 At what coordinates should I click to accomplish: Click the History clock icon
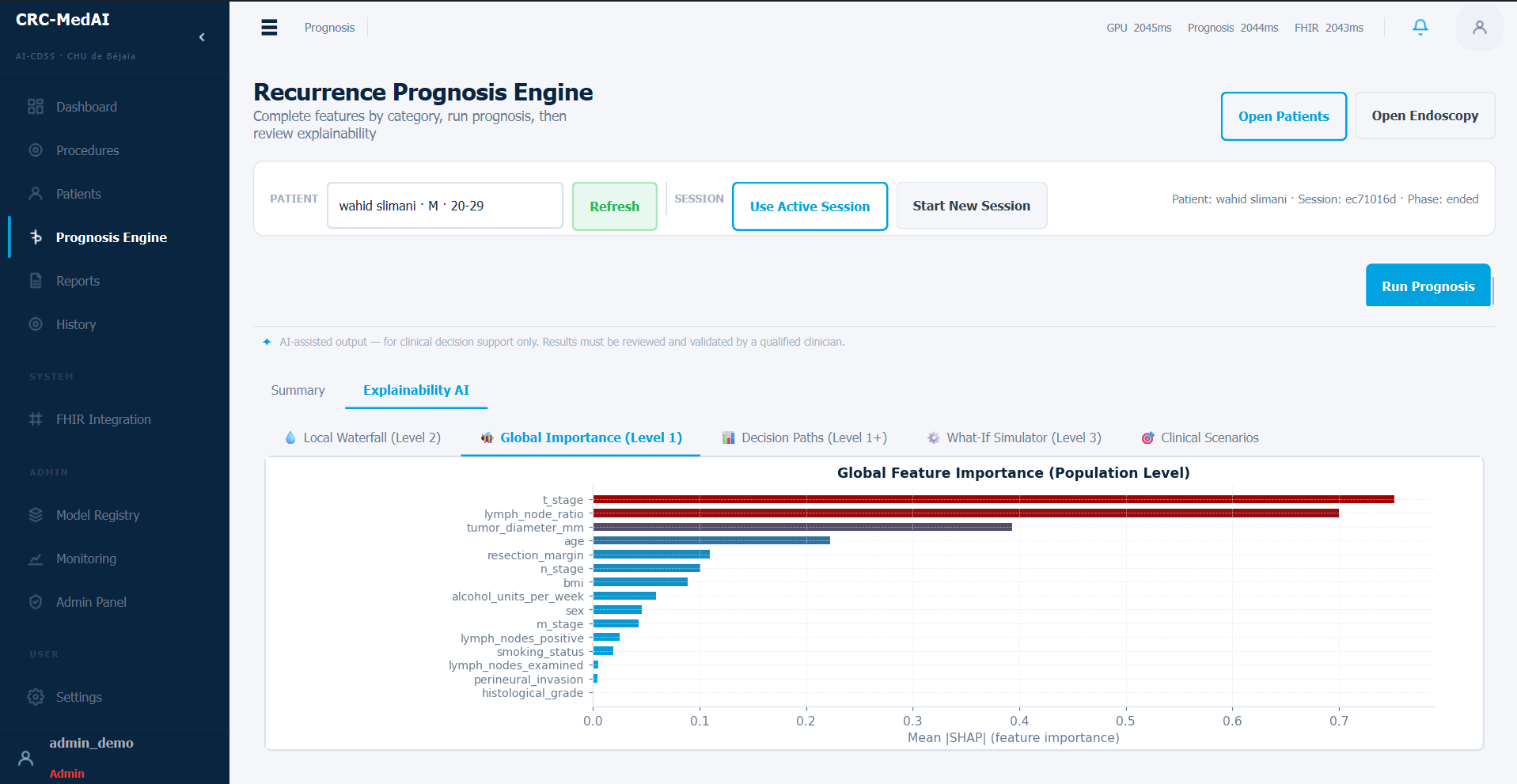pyautogui.click(x=36, y=324)
